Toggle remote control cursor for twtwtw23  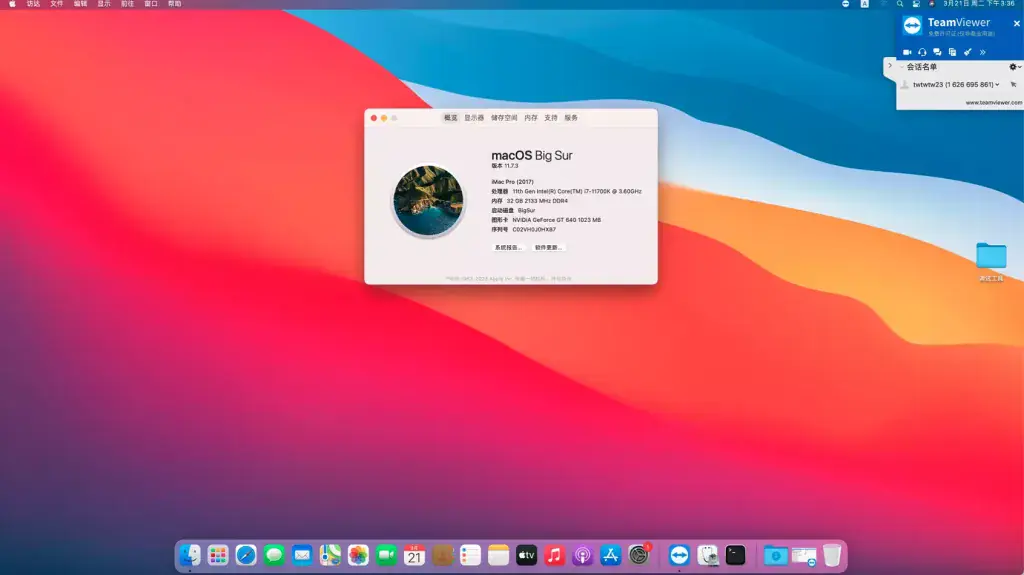pos(1014,84)
